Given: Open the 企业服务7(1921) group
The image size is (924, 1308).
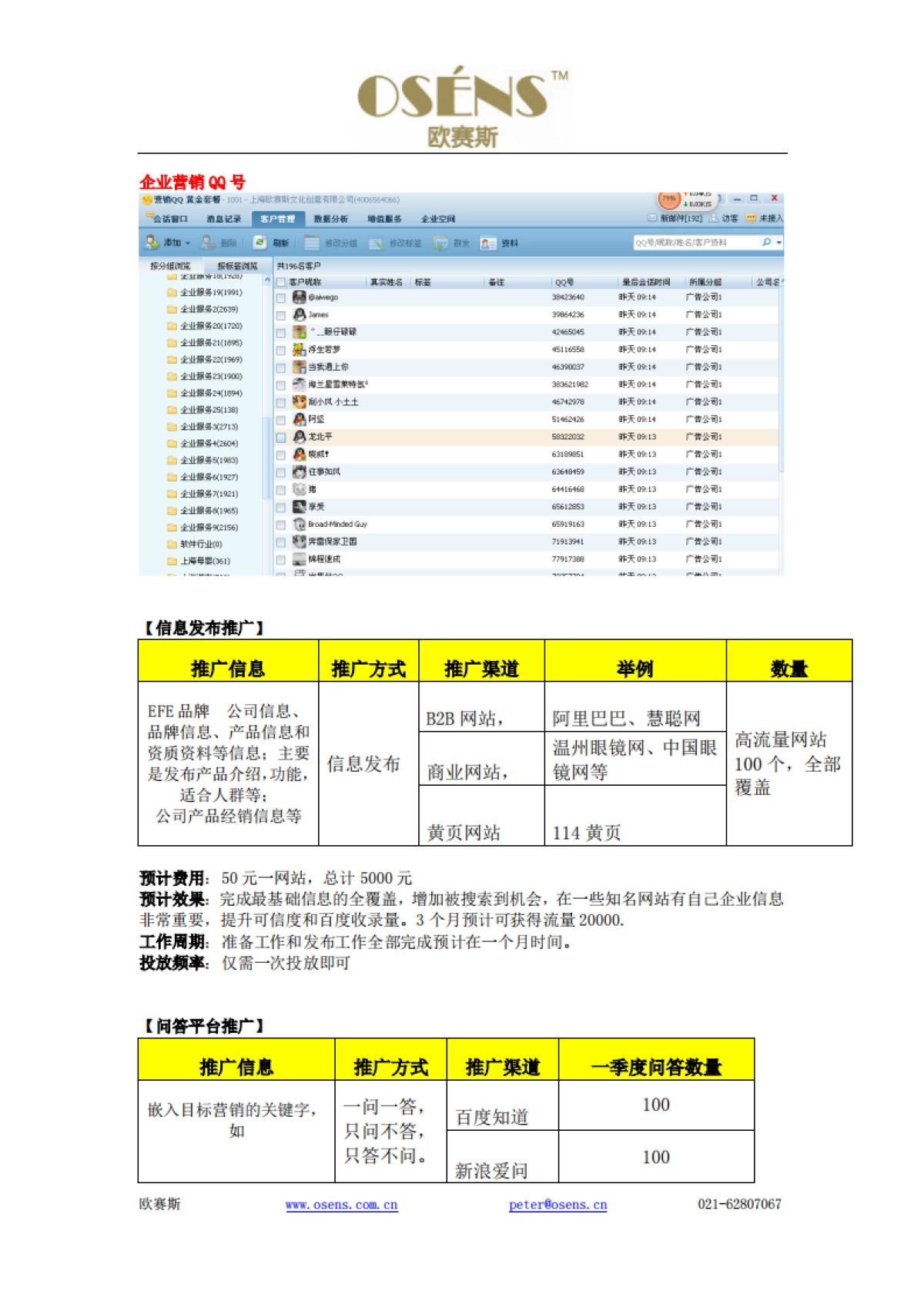Looking at the screenshot, I should pyautogui.click(x=209, y=494).
